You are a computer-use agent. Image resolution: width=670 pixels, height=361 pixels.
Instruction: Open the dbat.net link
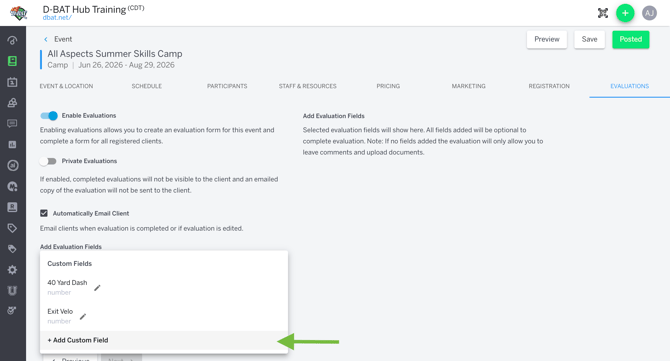tap(57, 18)
